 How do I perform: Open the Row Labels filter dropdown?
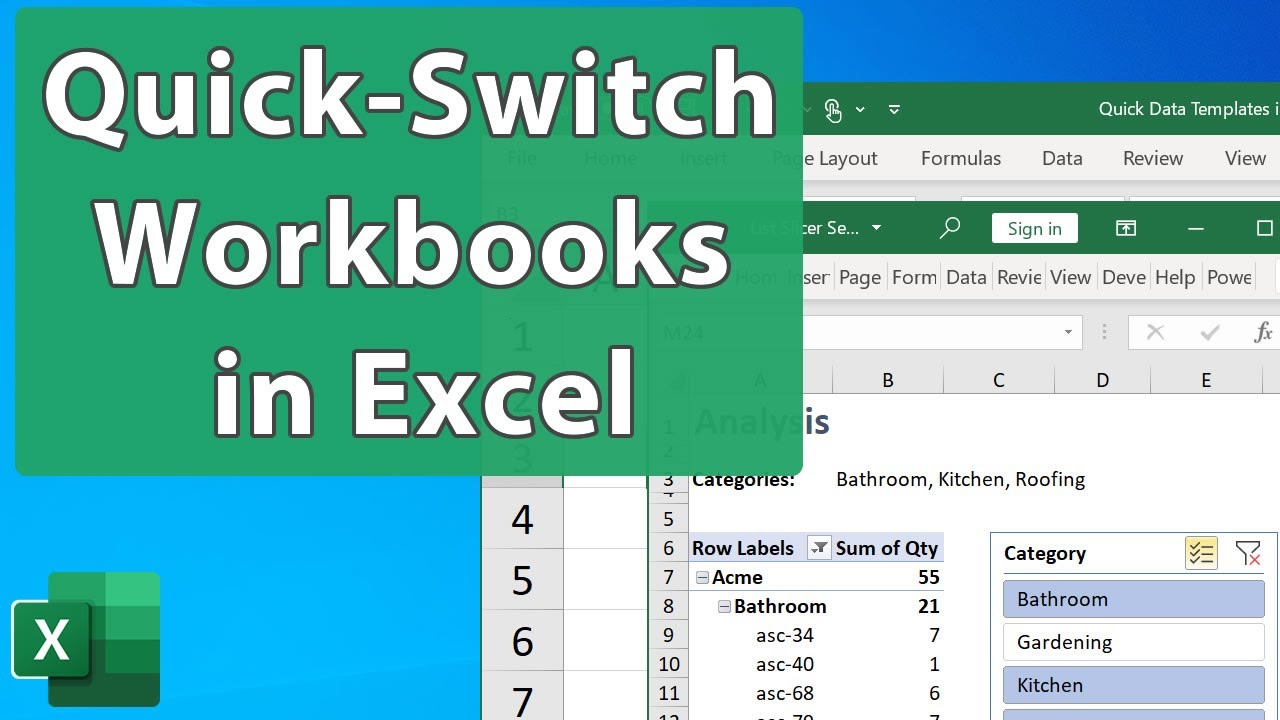click(818, 548)
